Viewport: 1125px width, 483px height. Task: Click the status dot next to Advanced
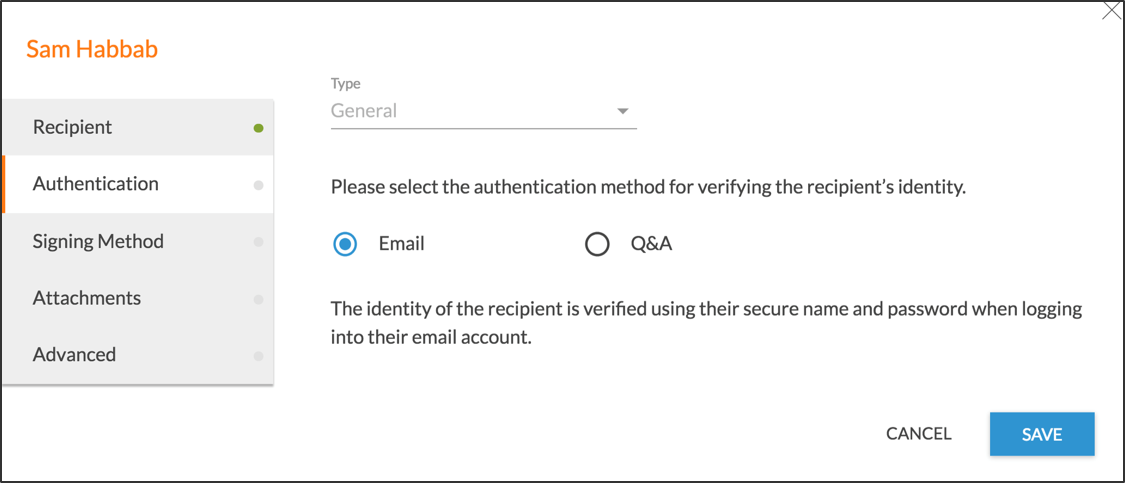coord(258,356)
